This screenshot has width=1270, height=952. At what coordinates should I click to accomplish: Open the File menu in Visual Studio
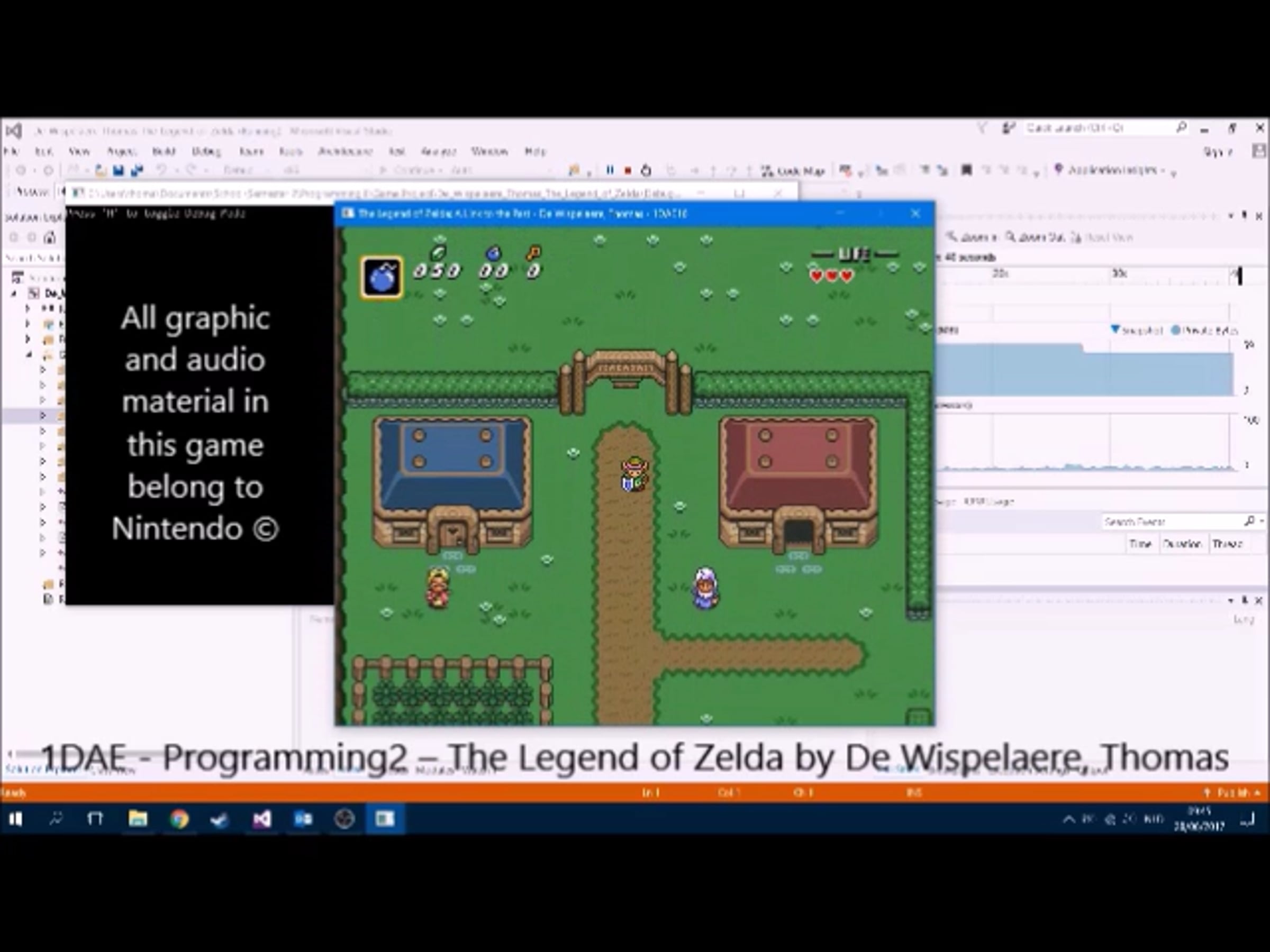point(11,151)
